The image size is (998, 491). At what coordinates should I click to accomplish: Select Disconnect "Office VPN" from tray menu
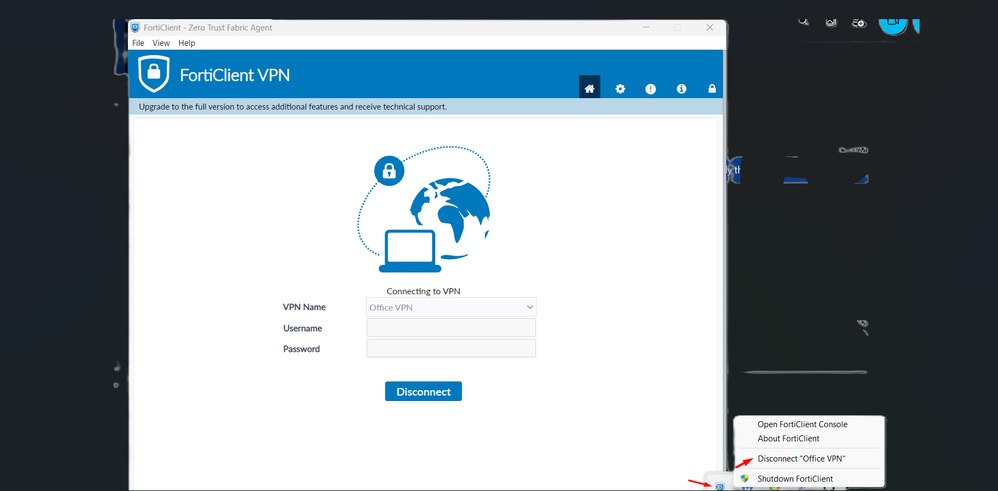(x=801, y=459)
